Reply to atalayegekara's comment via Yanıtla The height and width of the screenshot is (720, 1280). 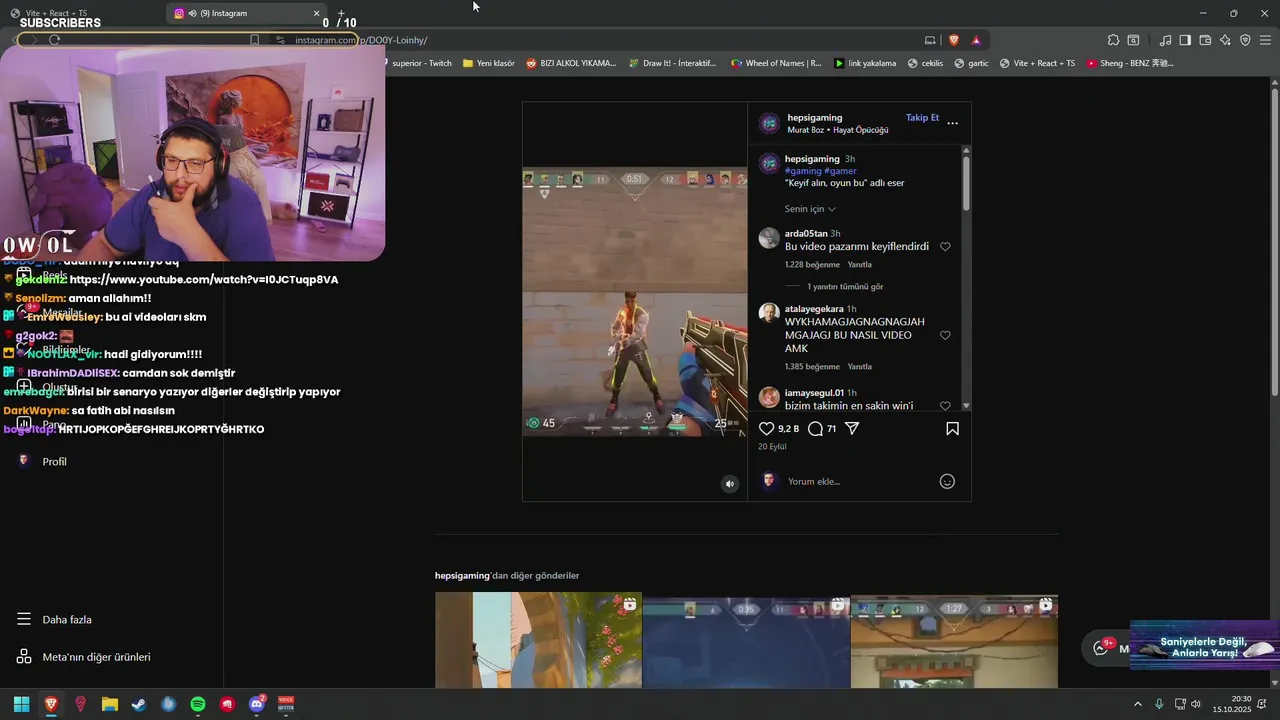[x=860, y=367]
